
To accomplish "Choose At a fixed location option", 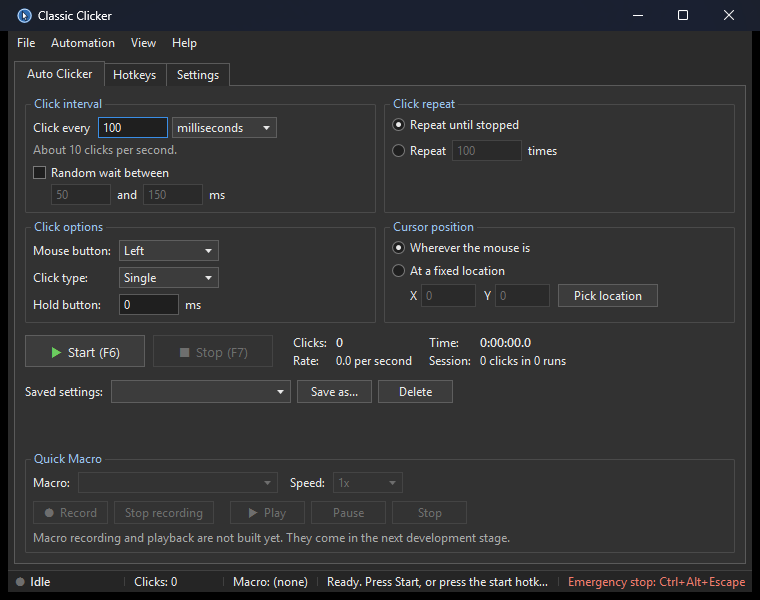I will 398,270.
